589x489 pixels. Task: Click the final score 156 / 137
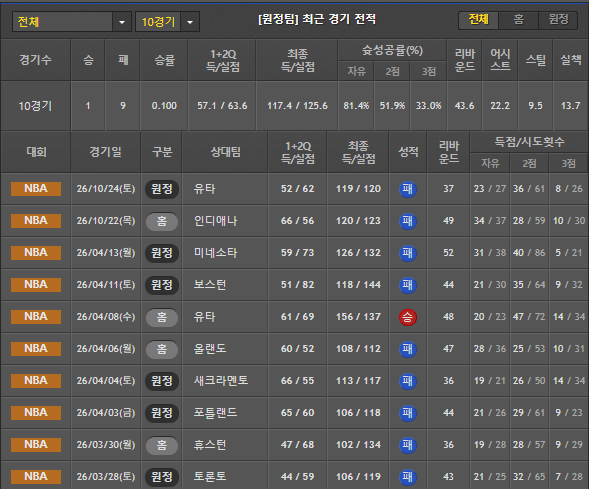[358, 317]
